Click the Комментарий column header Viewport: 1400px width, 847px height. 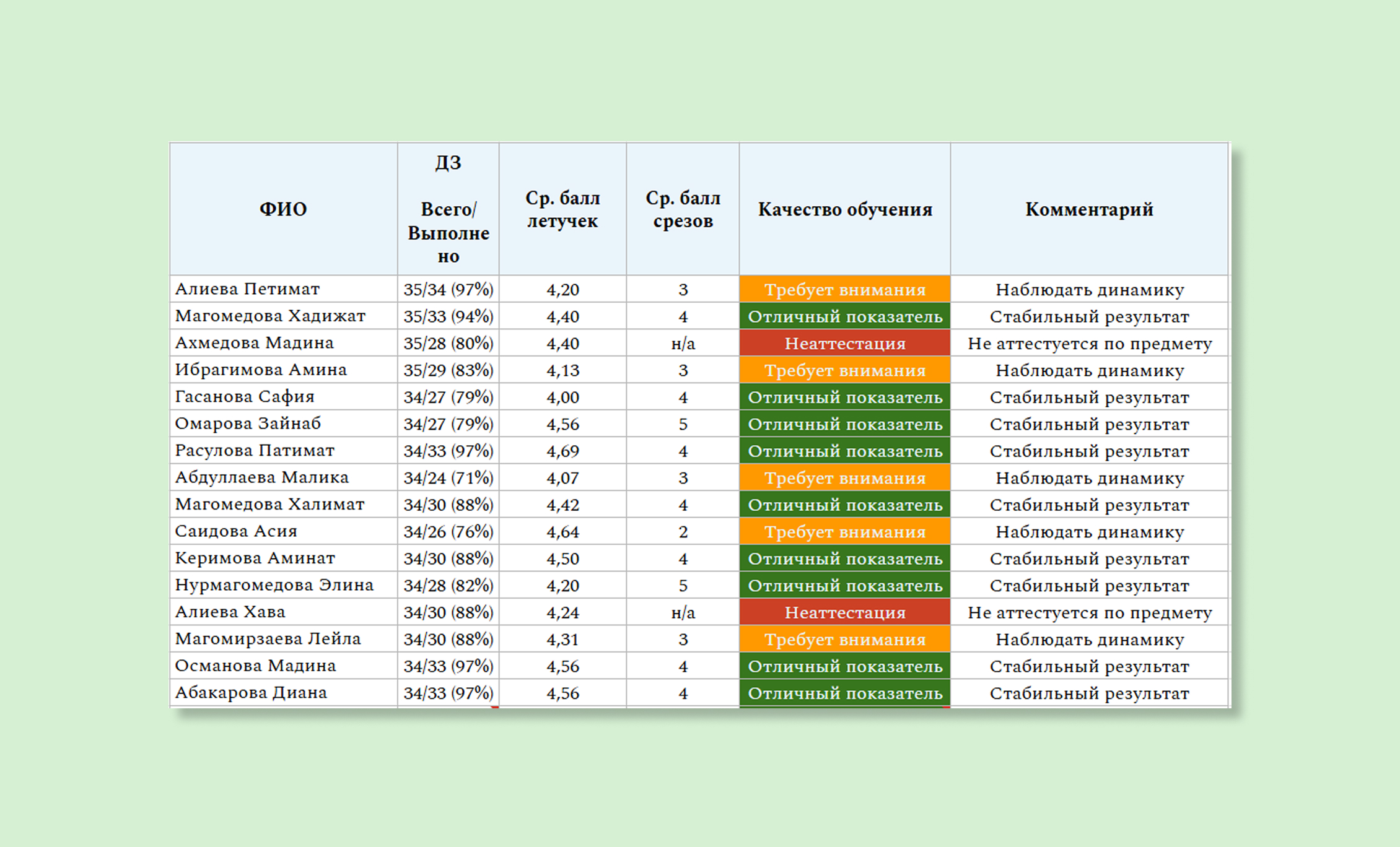[x=1089, y=209]
